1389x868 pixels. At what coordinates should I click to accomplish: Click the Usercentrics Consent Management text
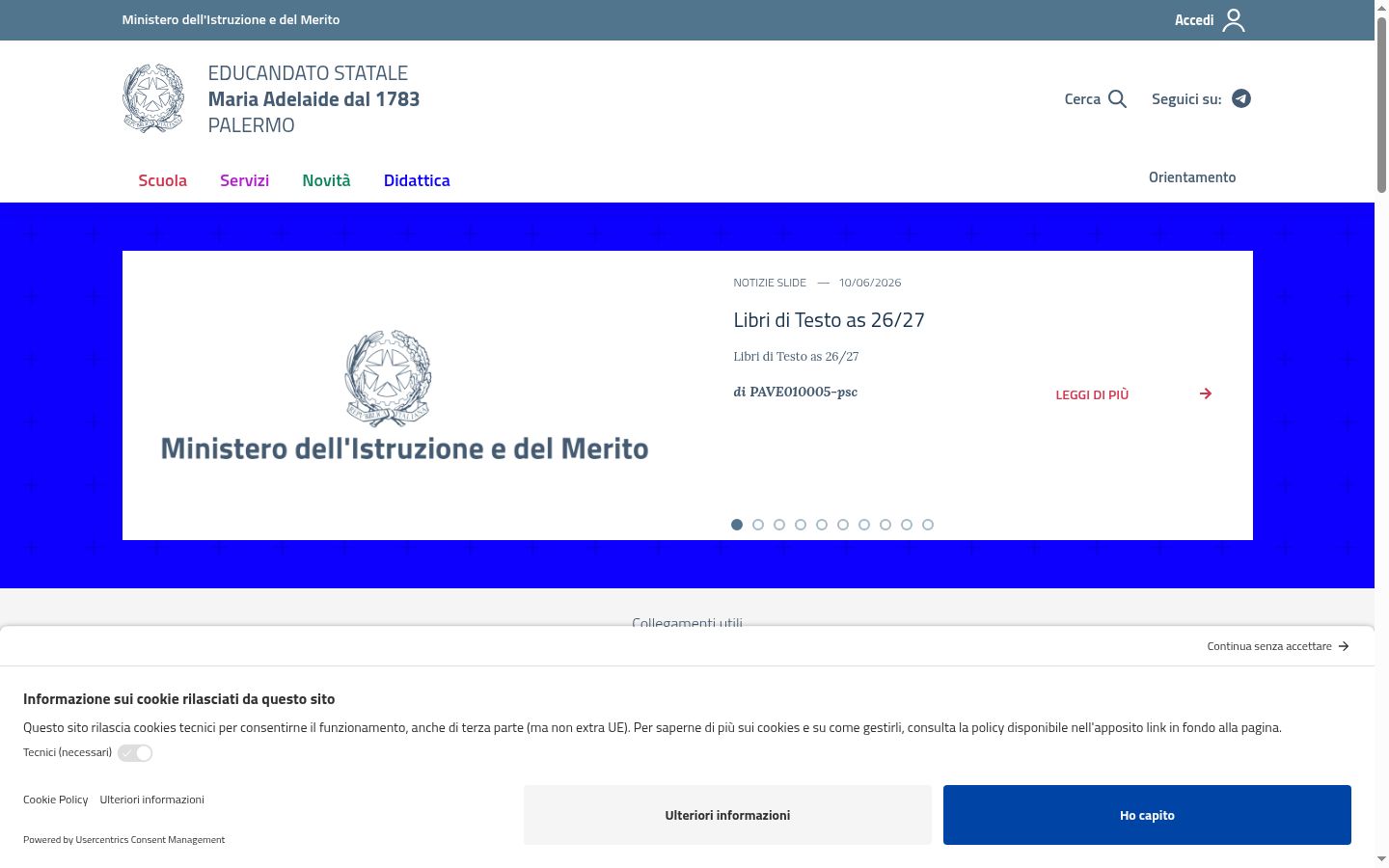coord(150,840)
